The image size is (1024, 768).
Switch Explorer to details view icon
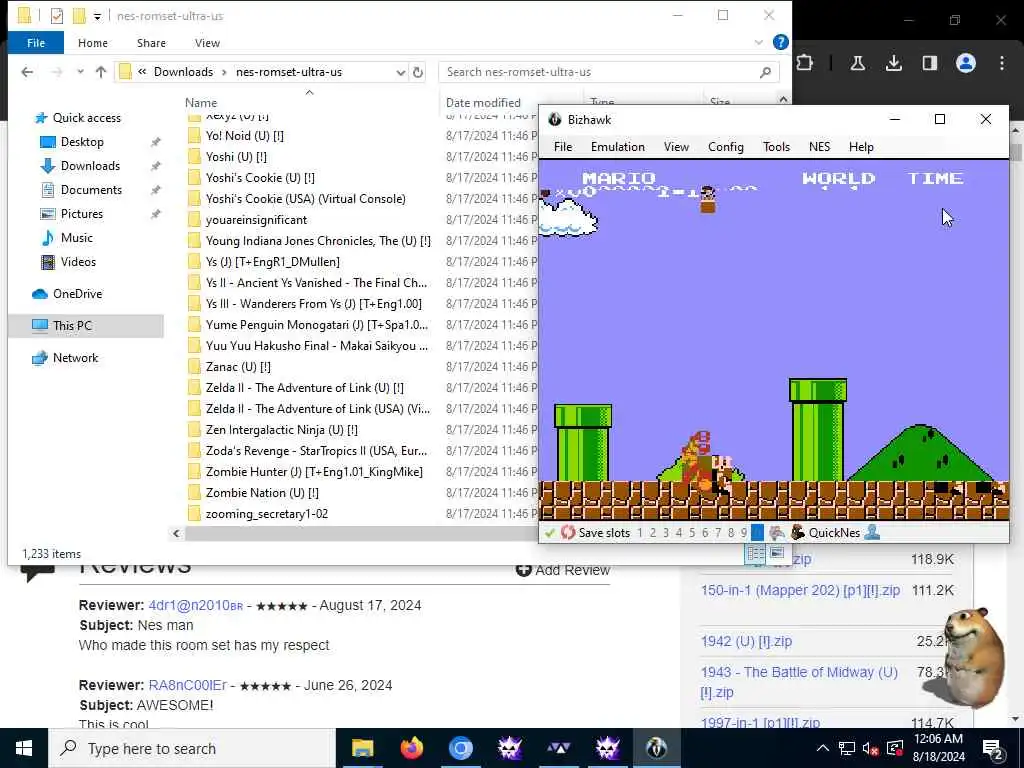pyautogui.click(x=756, y=553)
